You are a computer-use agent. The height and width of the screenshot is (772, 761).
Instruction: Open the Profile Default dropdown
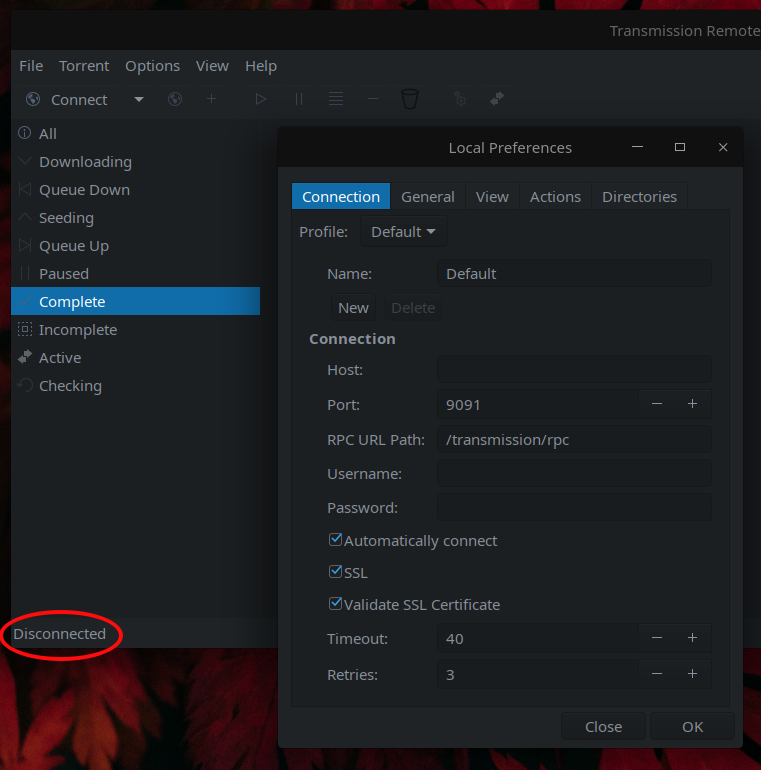(x=404, y=231)
